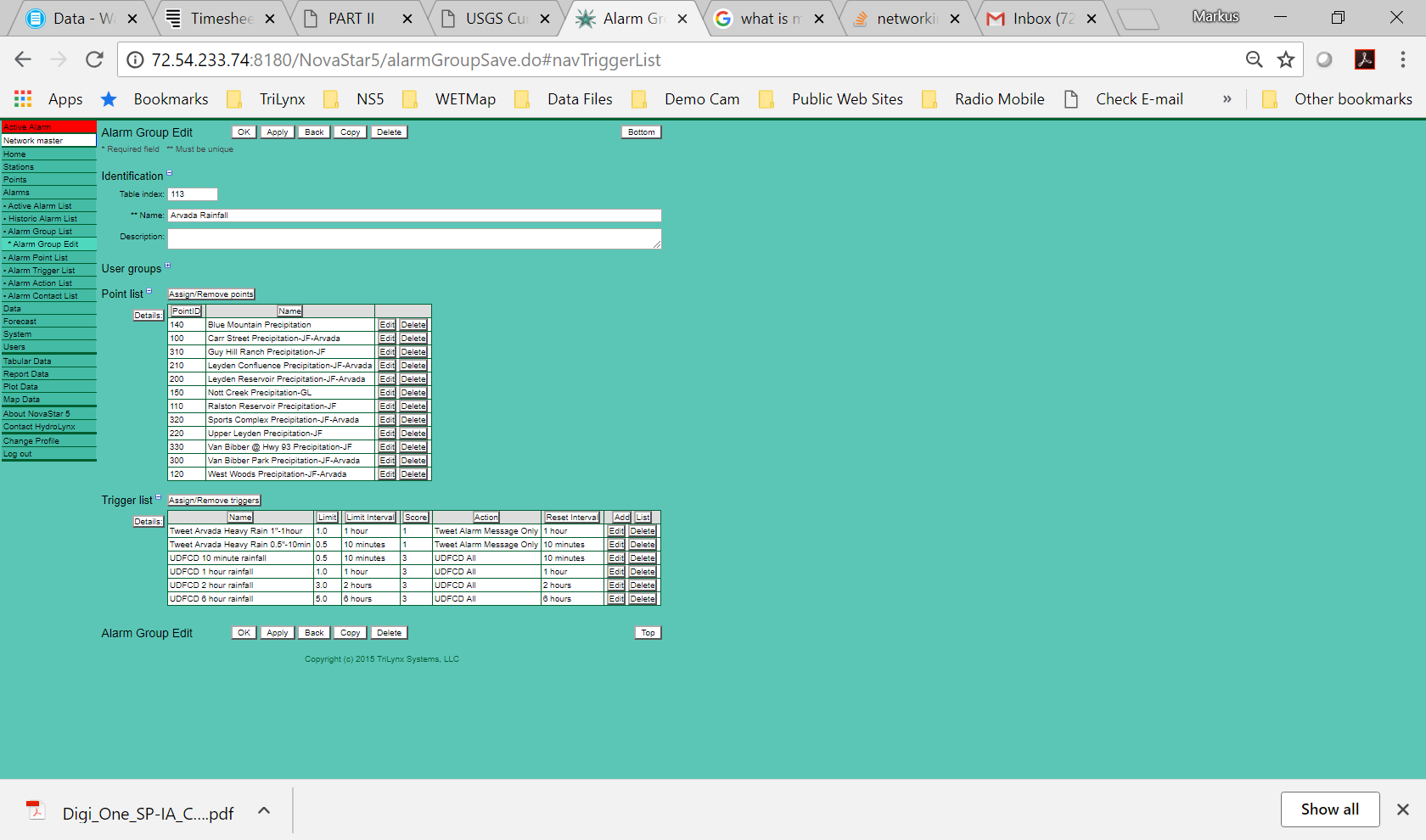Open Stations in the left navigation
The height and width of the screenshot is (840, 1426).
point(19,167)
